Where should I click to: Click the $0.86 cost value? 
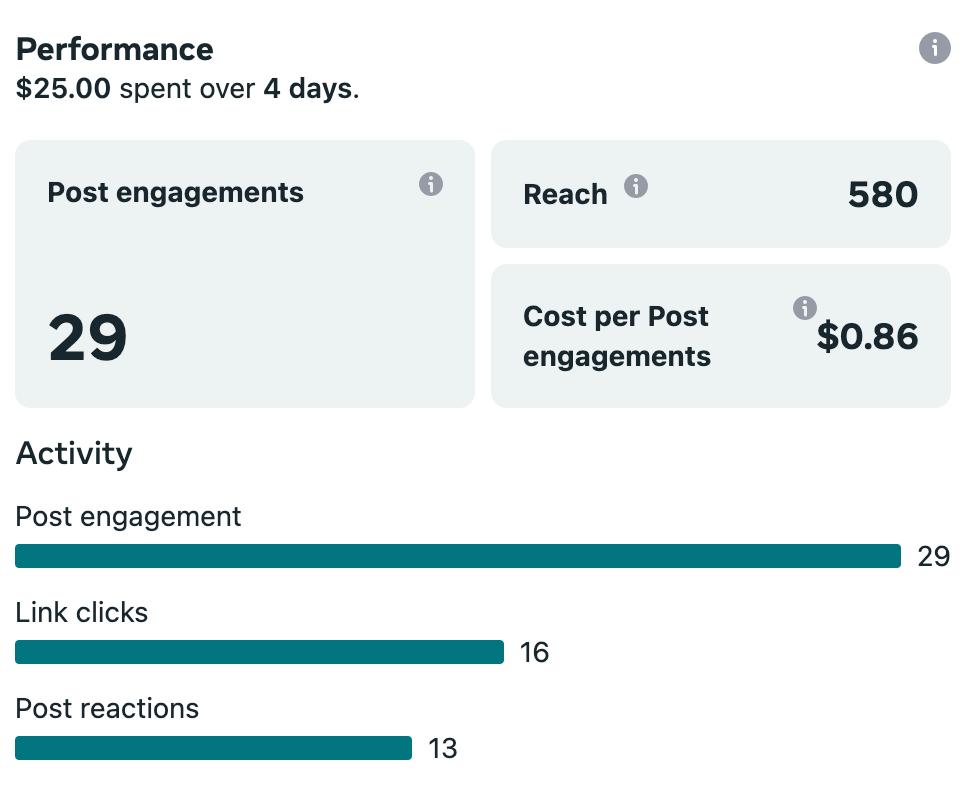(x=867, y=337)
